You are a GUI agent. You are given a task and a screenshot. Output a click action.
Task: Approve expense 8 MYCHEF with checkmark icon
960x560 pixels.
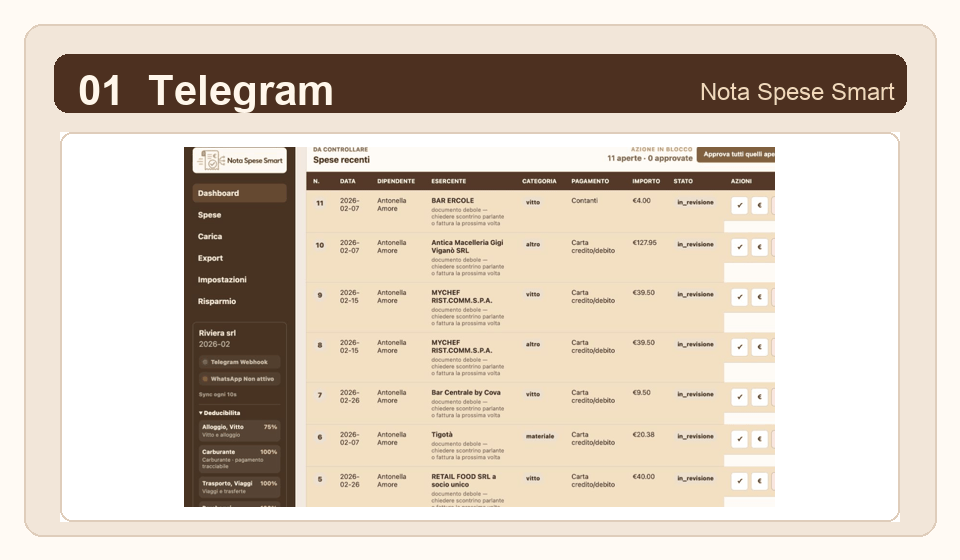740,347
